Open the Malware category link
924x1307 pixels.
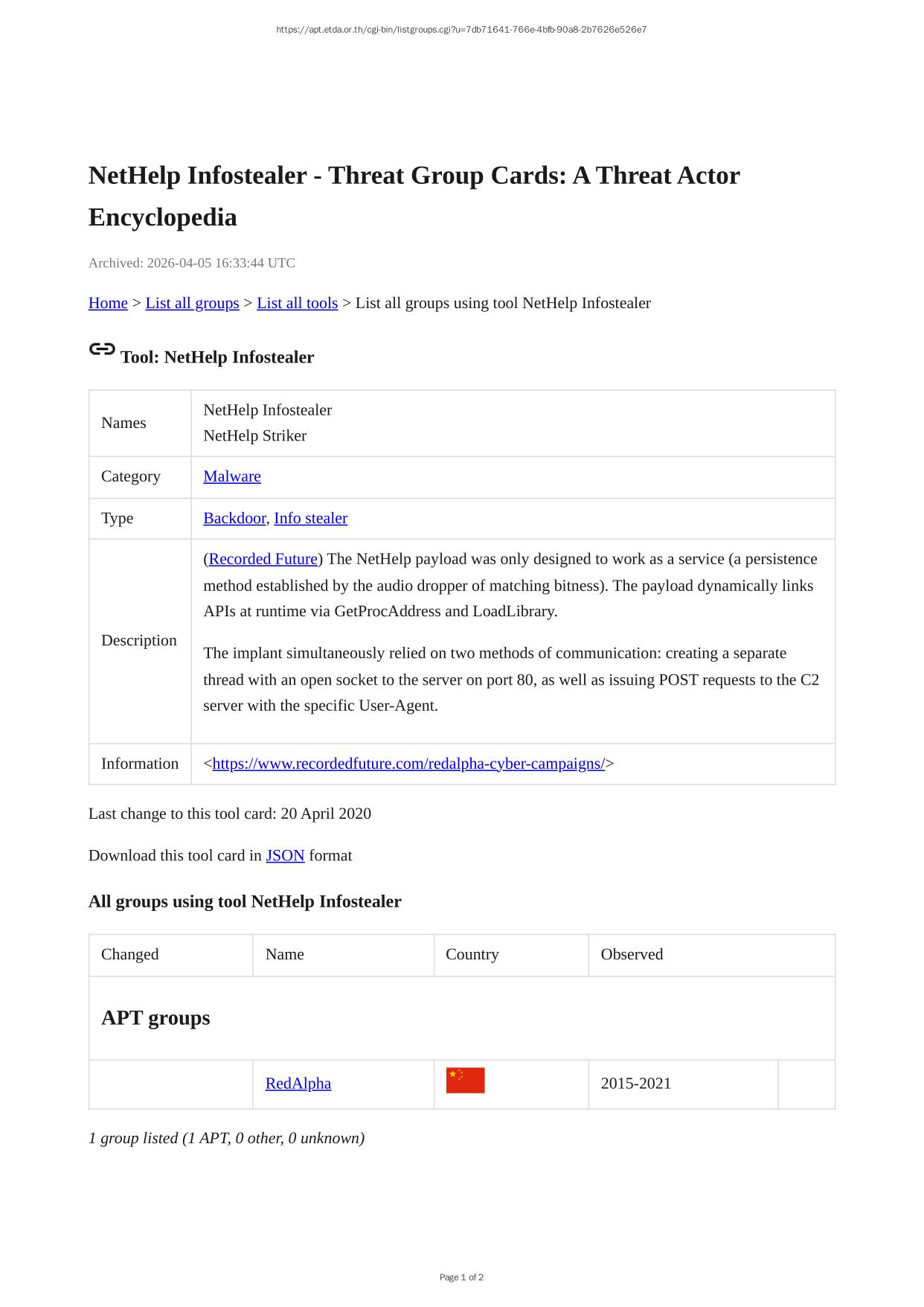[232, 476]
